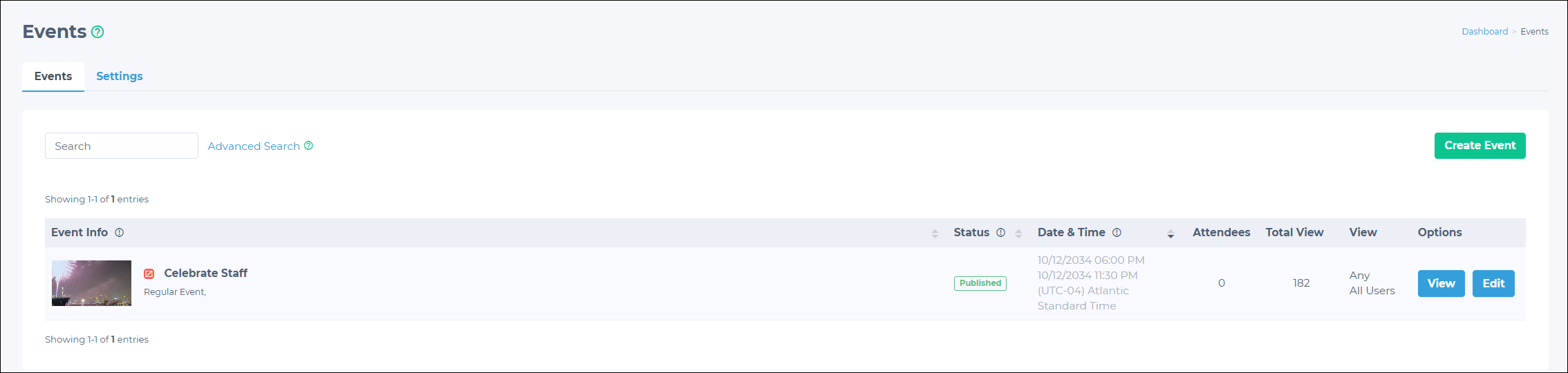
Task: Click the blue View button for Celebrate Staff
Action: point(1441,283)
